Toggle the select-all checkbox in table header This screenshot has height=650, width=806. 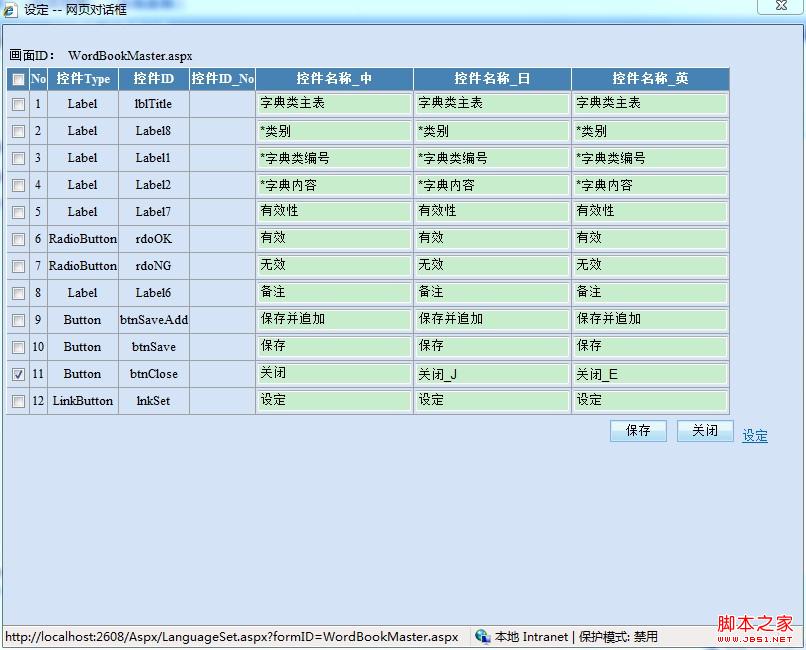pyautogui.click(x=18, y=79)
